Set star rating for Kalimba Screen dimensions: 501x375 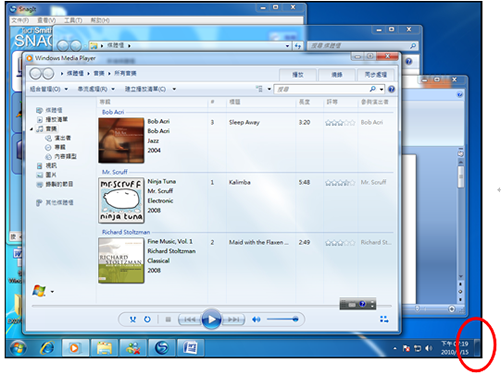[340, 183]
